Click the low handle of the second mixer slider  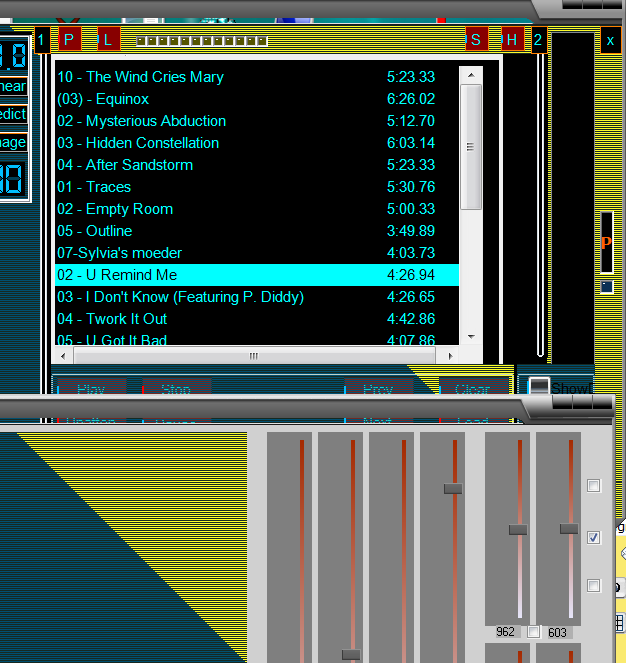pyautogui.click(x=351, y=655)
